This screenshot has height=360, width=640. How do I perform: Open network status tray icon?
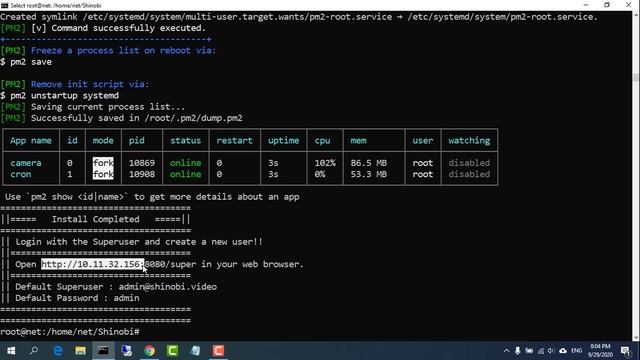point(540,351)
